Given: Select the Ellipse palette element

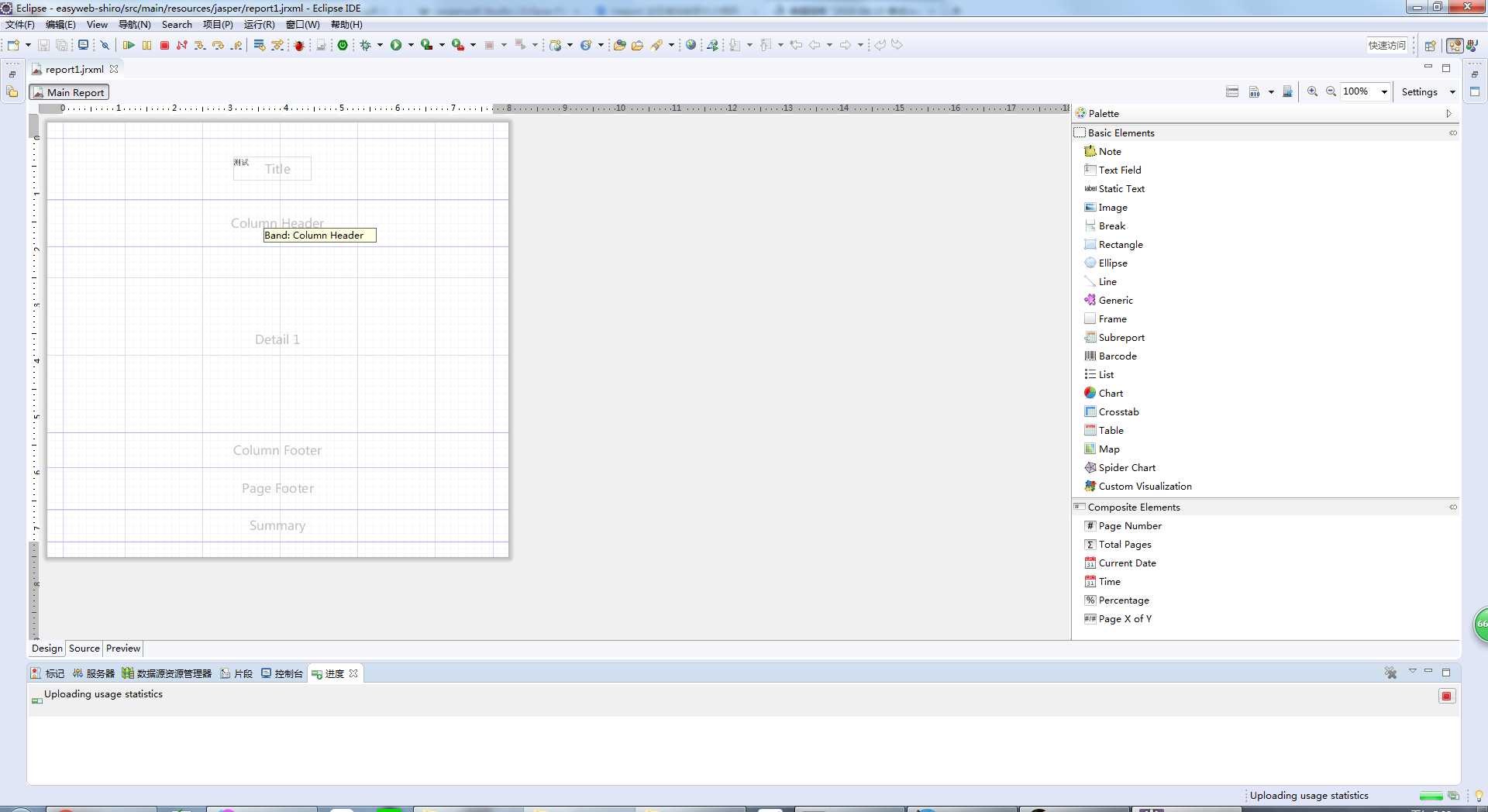Looking at the screenshot, I should click(x=1106, y=263).
